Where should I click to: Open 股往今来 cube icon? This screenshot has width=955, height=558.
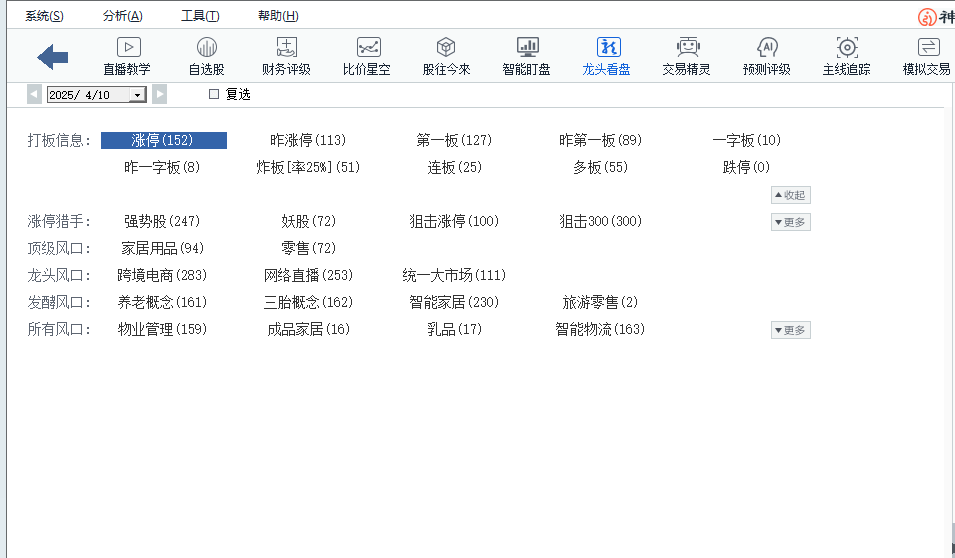pyautogui.click(x=446, y=48)
